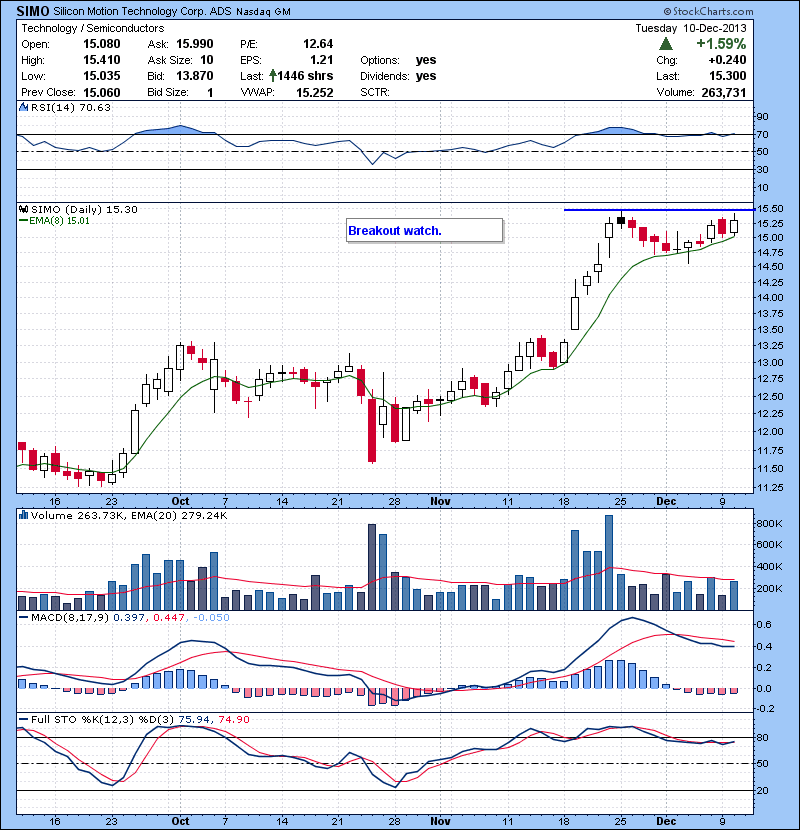Click Silicon Motion Technology Corp. ADS name
Image resolution: width=800 pixels, height=830 pixels.
(142, 11)
